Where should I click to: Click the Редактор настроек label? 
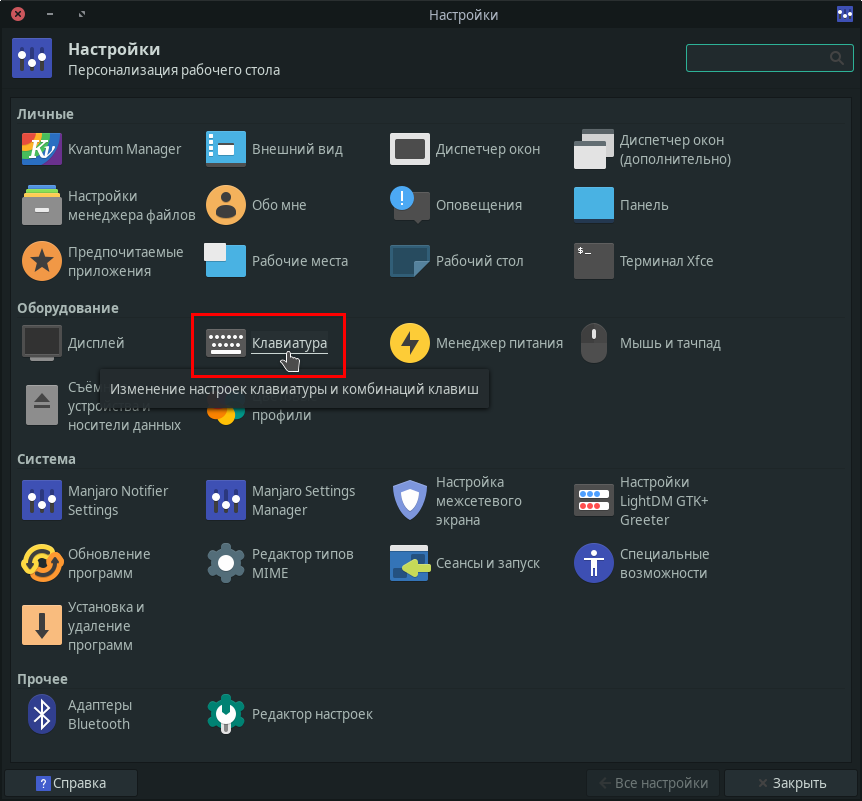(312, 714)
